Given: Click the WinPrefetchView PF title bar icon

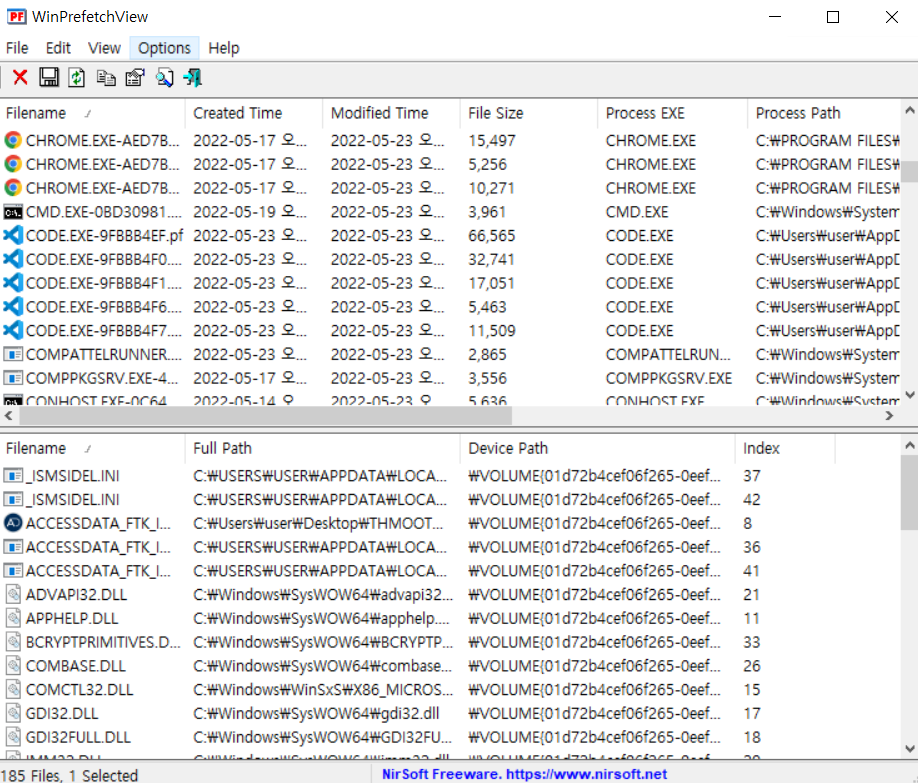Looking at the screenshot, I should [x=16, y=16].
